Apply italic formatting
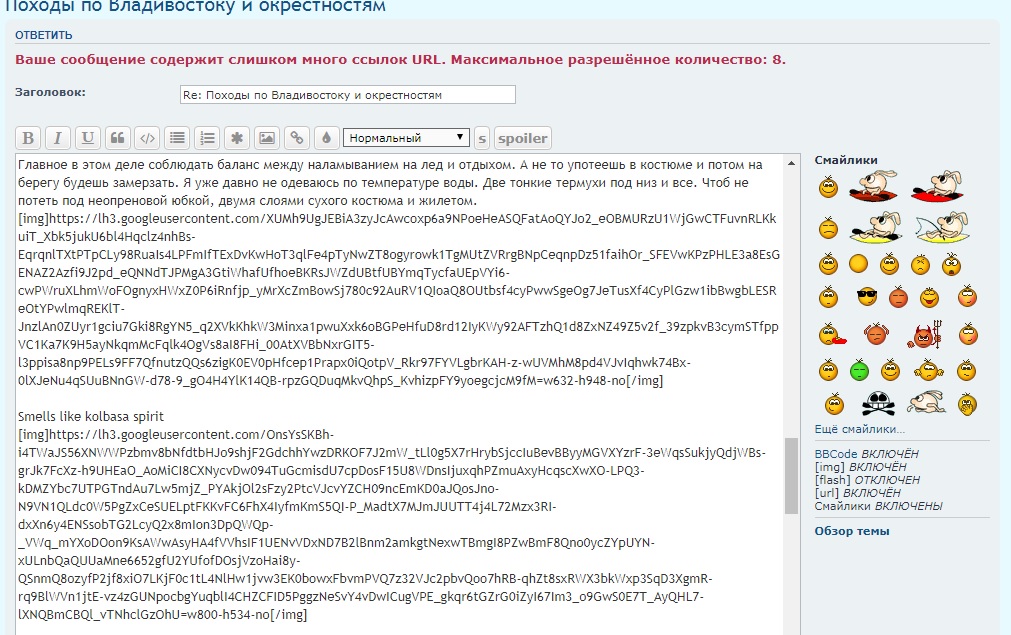The width and height of the screenshot is (1011, 635). [59, 138]
